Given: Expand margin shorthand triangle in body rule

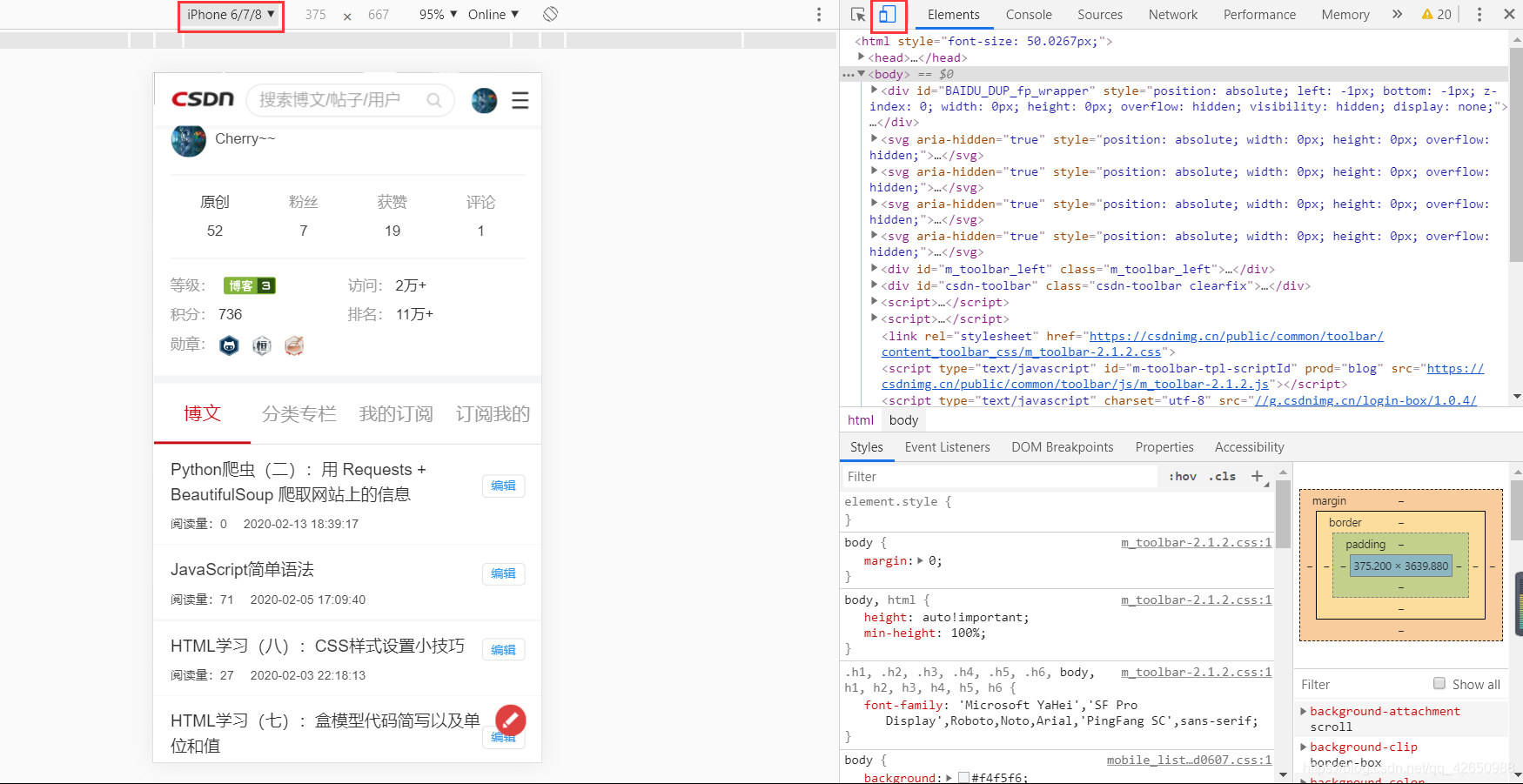Looking at the screenshot, I should [922, 561].
